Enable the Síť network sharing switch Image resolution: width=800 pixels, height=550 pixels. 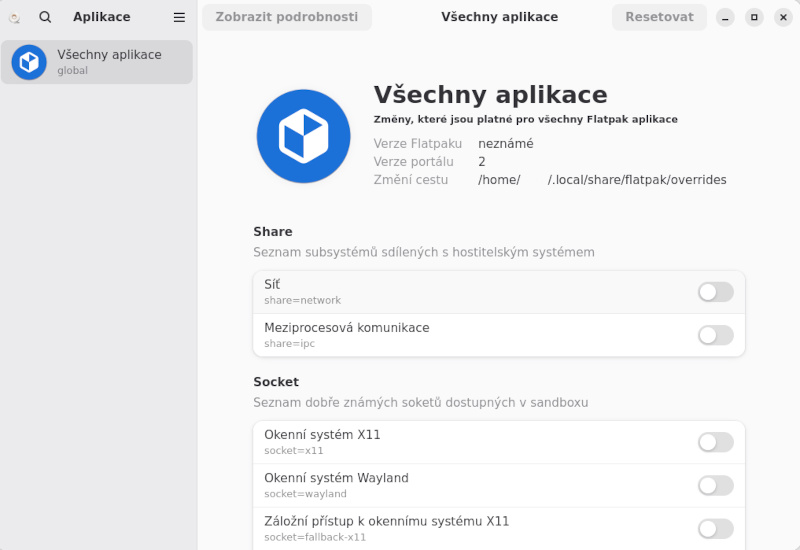715,292
